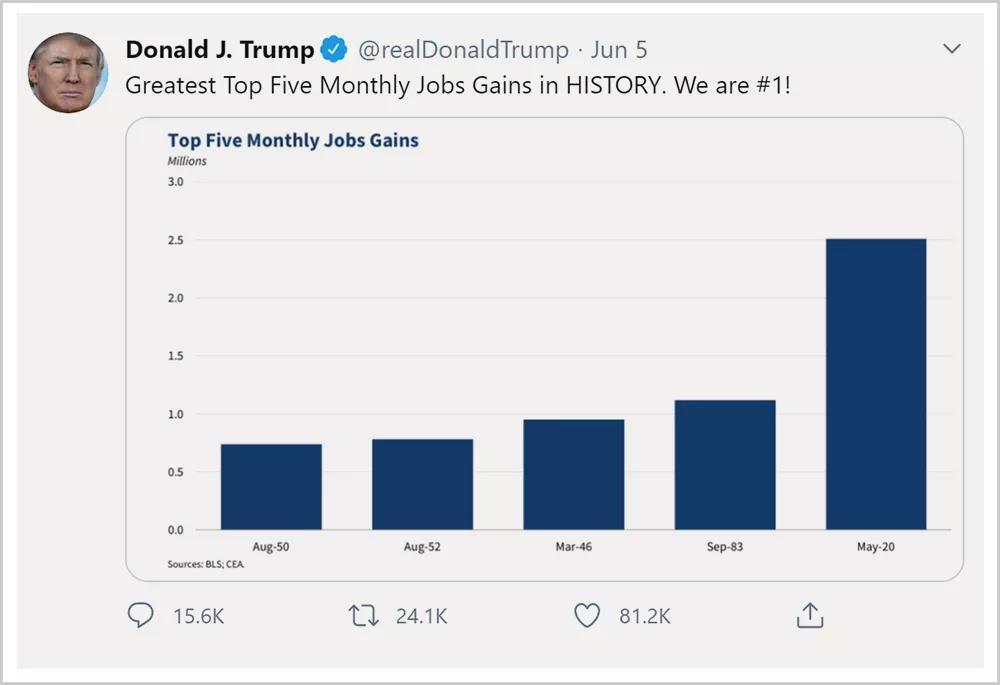Click the blue verified checkmark badge
1000x685 pixels.
pos(334,49)
